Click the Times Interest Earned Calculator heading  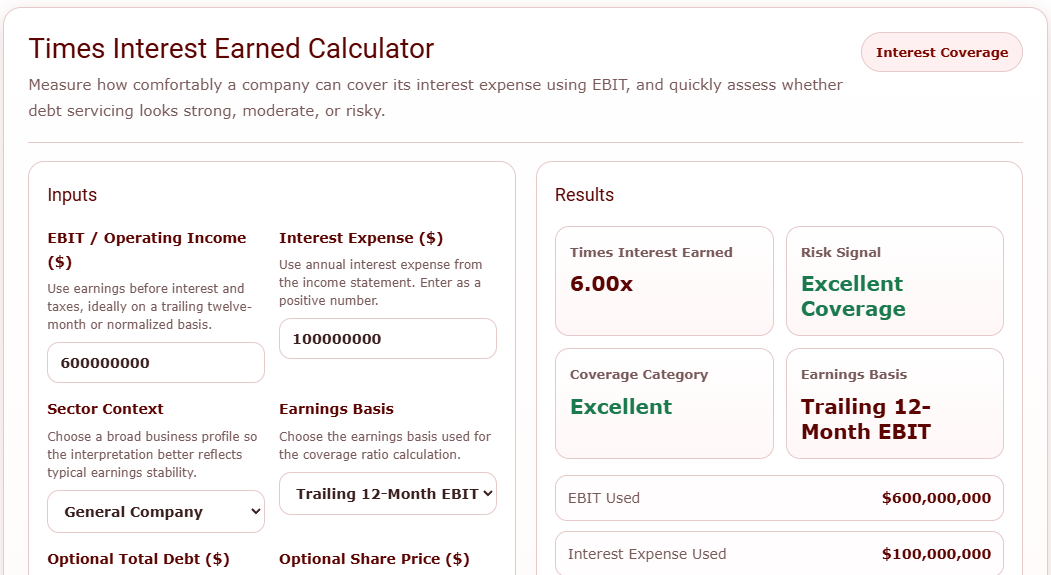pyautogui.click(x=231, y=48)
